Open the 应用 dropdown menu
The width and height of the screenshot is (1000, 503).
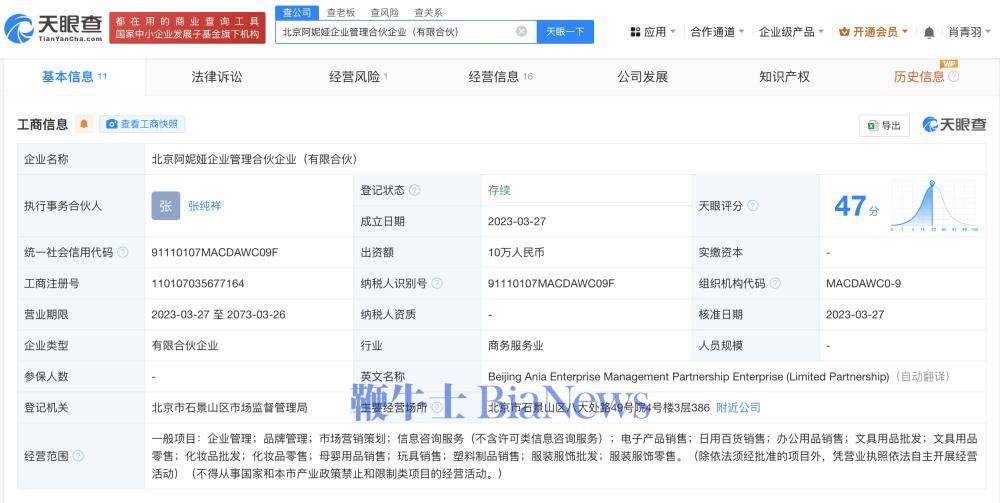pos(652,32)
